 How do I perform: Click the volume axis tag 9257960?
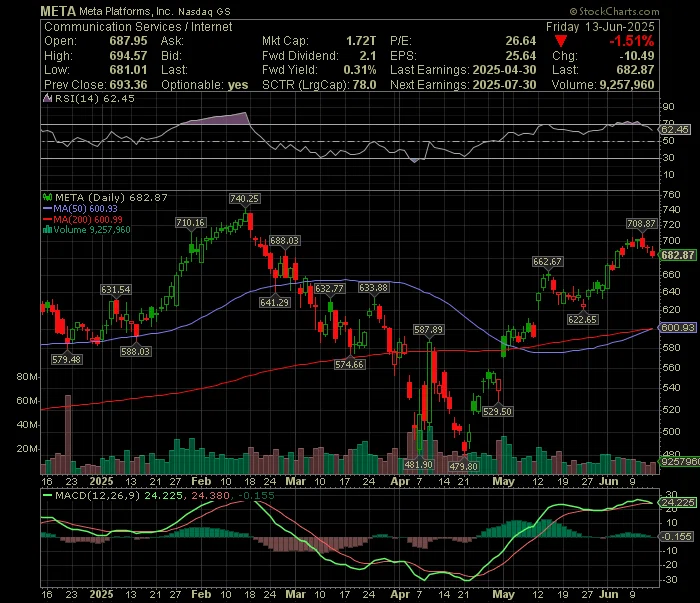[x=679, y=462]
